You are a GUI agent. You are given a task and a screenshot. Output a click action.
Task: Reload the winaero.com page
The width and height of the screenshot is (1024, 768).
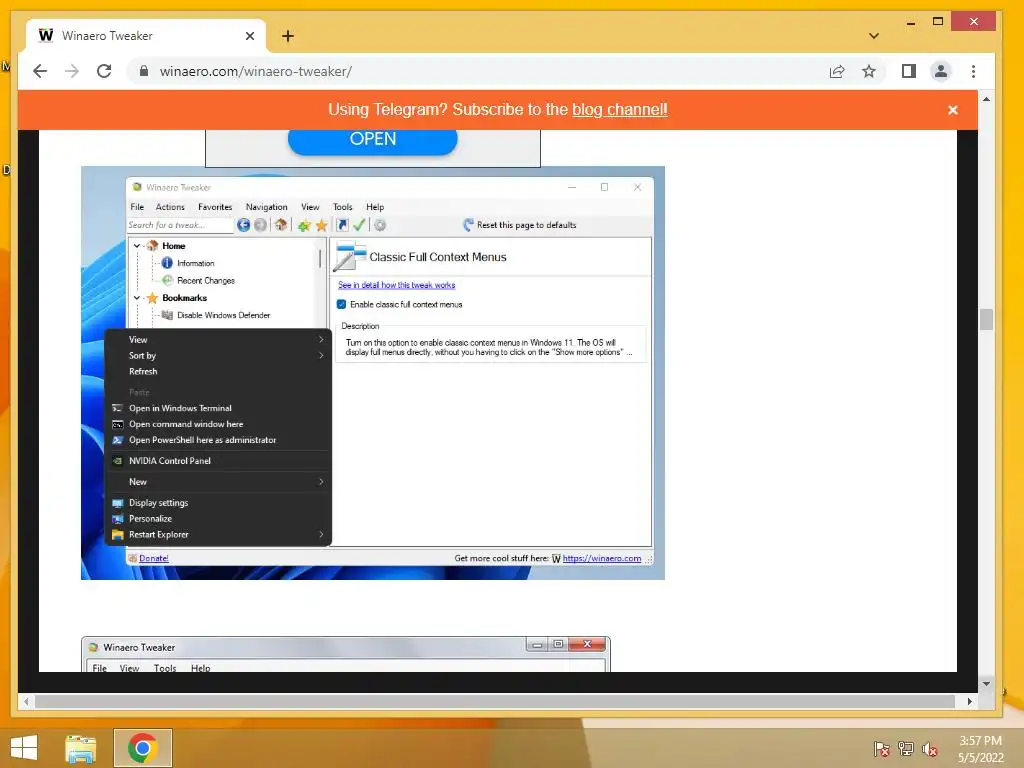104,71
